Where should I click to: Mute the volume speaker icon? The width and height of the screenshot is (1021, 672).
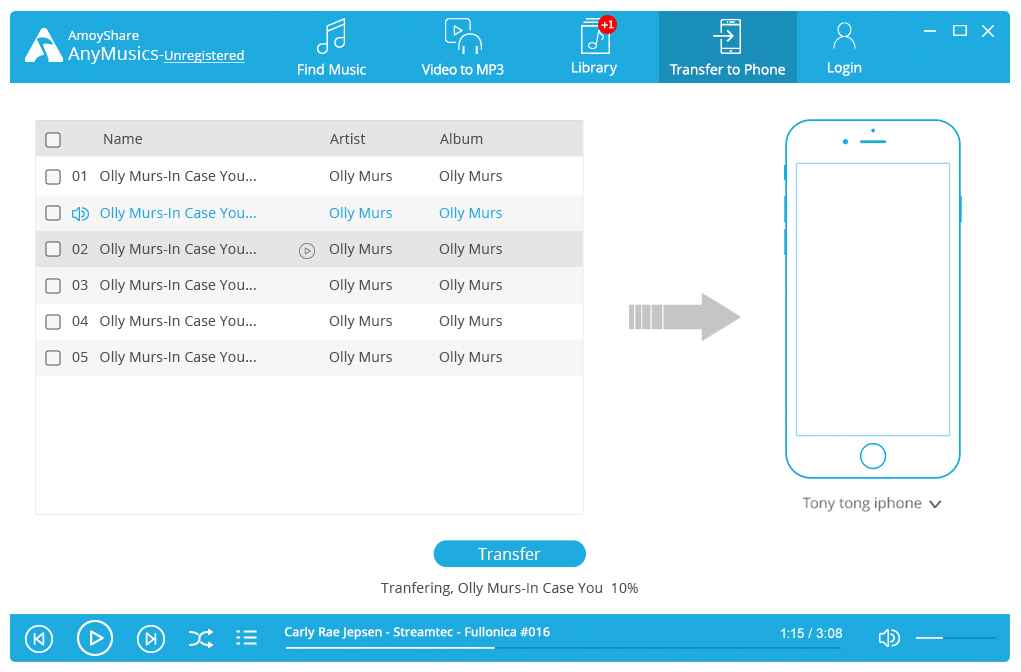888,638
